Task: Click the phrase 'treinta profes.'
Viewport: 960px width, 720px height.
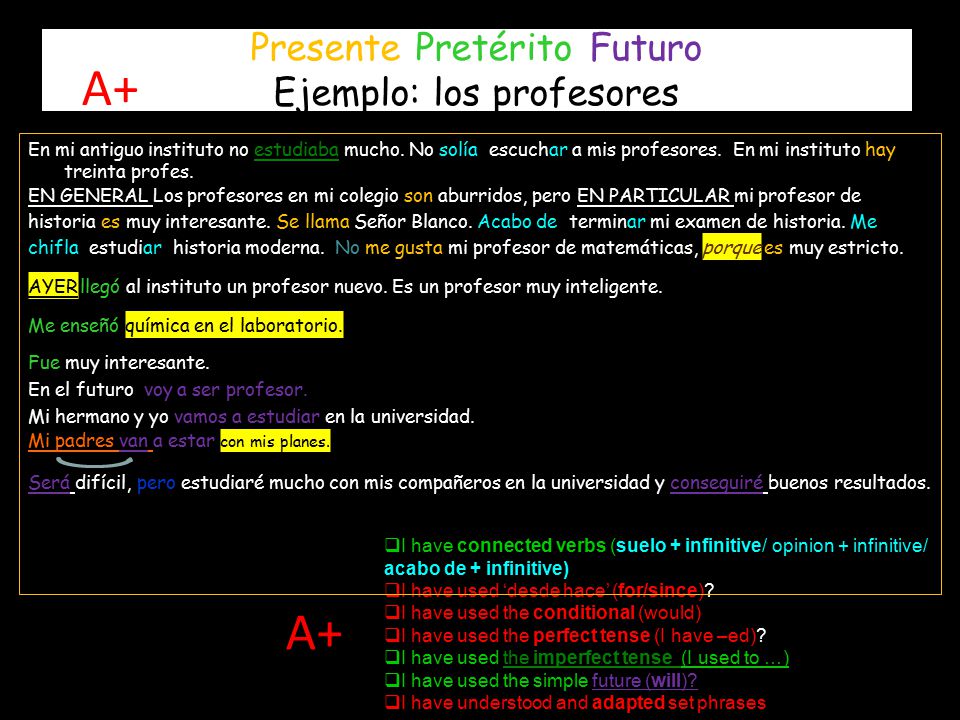Action: (129, 171)
